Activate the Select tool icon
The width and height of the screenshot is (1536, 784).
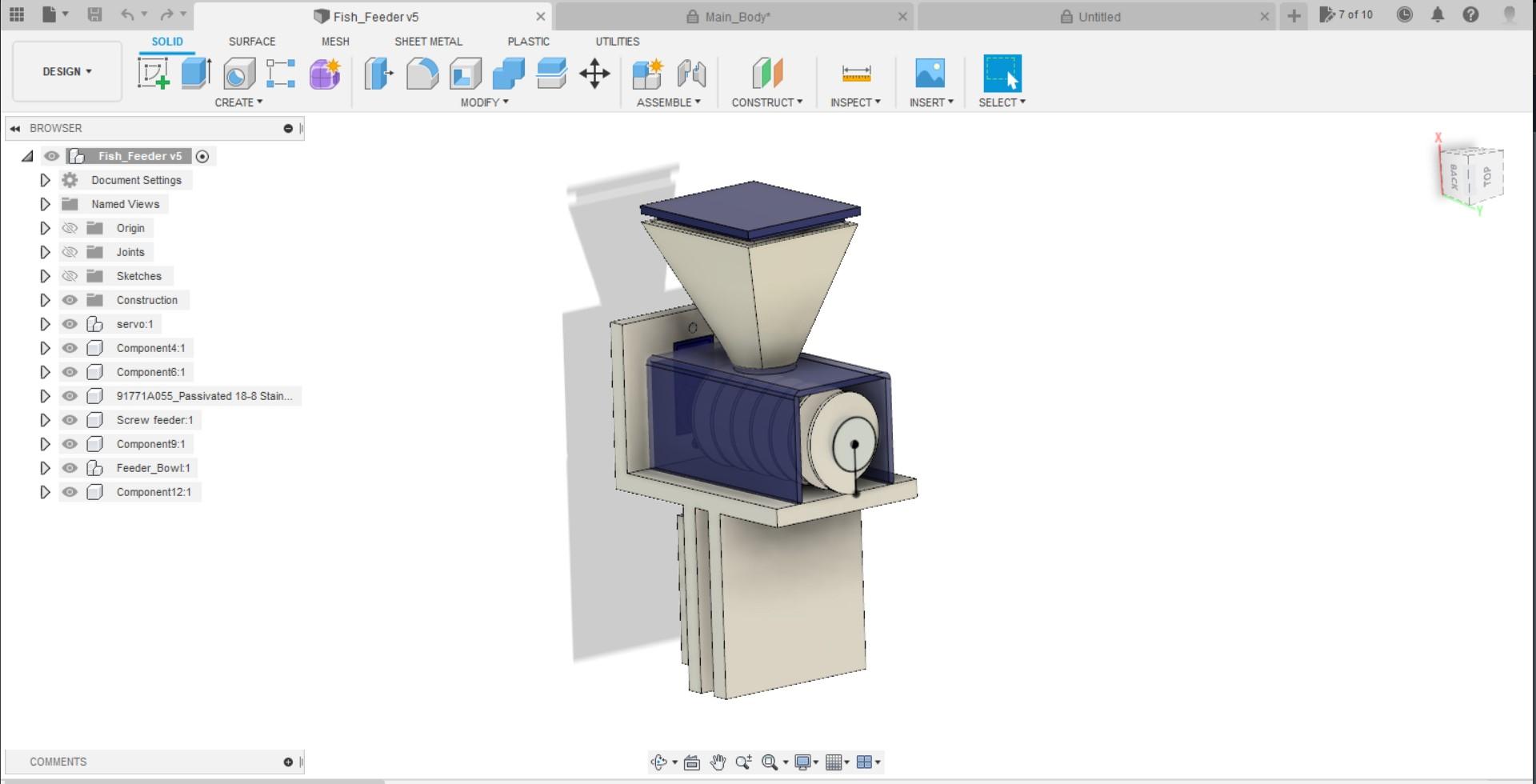[x=1002, y=74]
